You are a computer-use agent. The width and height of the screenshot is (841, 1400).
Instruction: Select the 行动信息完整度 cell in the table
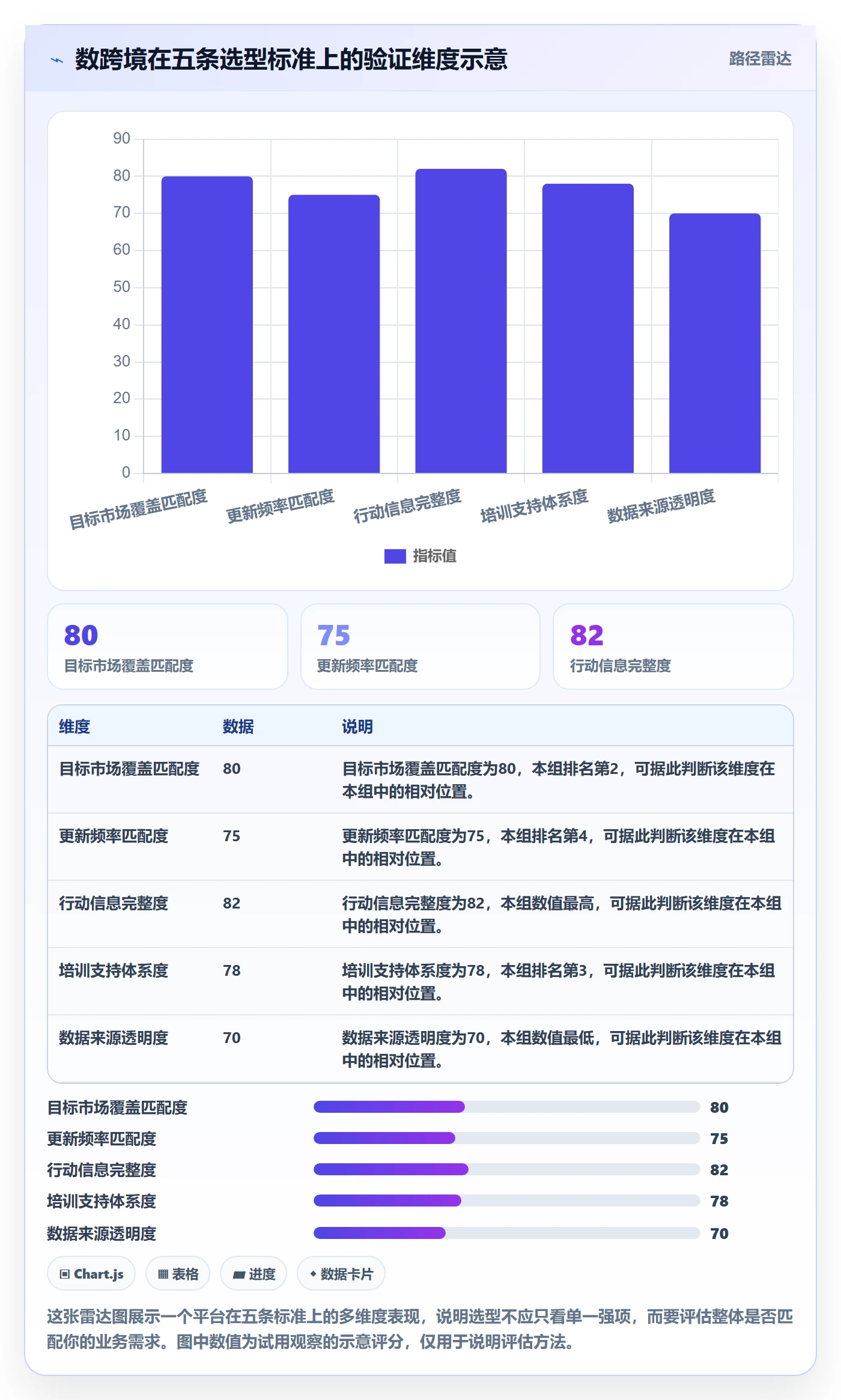(x=114, y=903)
